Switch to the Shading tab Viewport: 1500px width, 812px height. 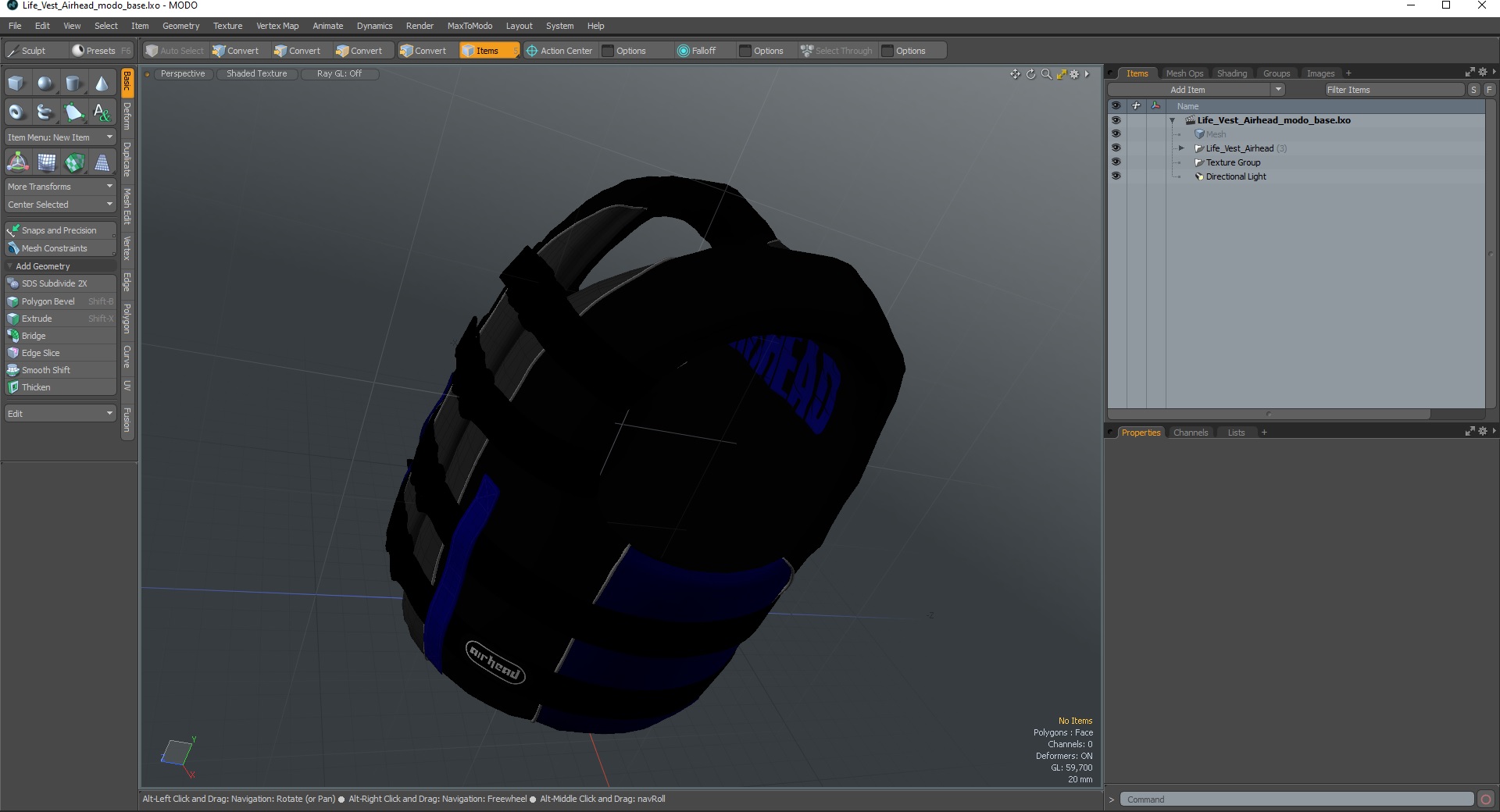point(1232,73)
